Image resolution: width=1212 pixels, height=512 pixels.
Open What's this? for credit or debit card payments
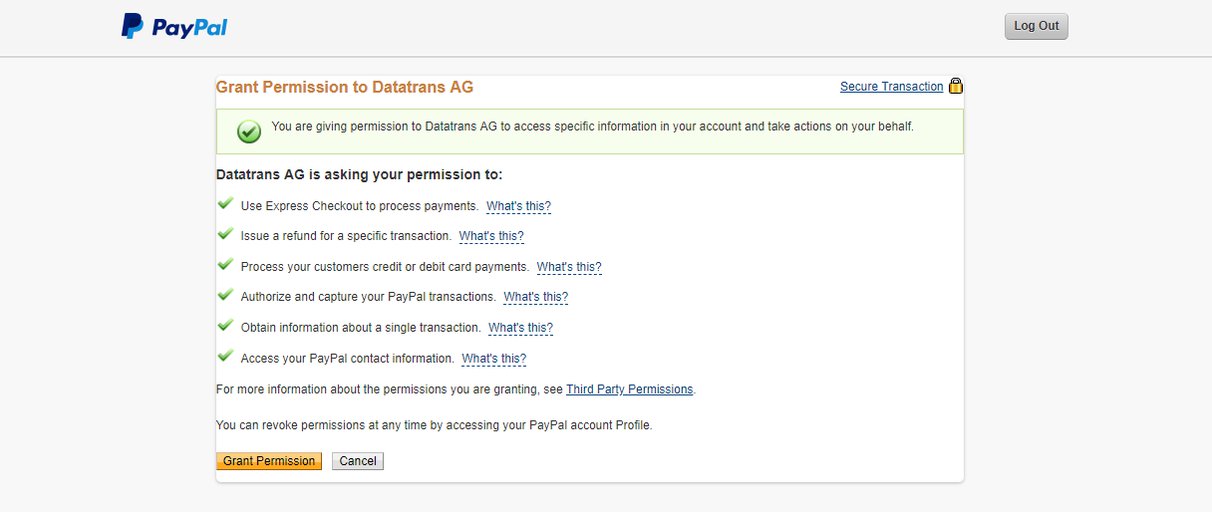click(569, 268)
